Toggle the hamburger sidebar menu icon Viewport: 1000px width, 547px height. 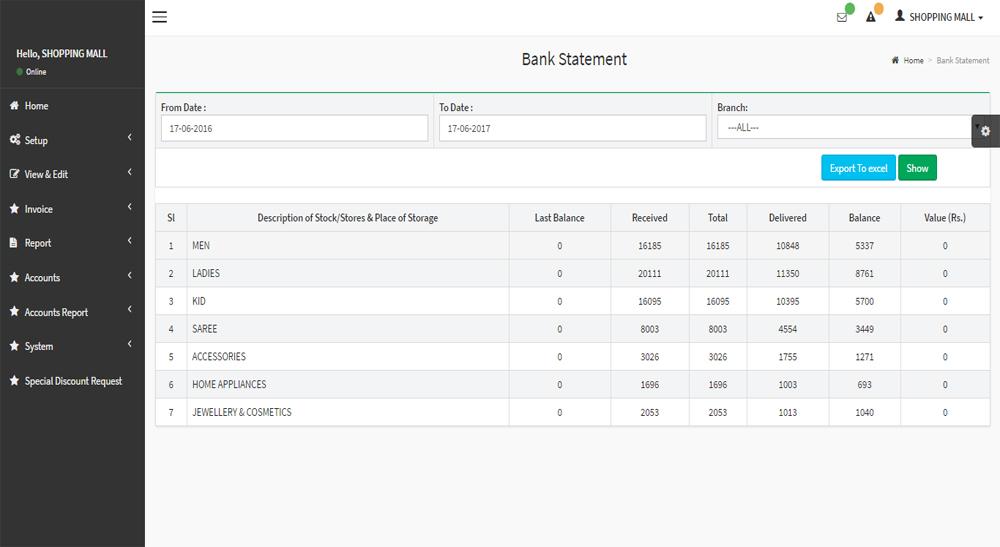point(159,17)
